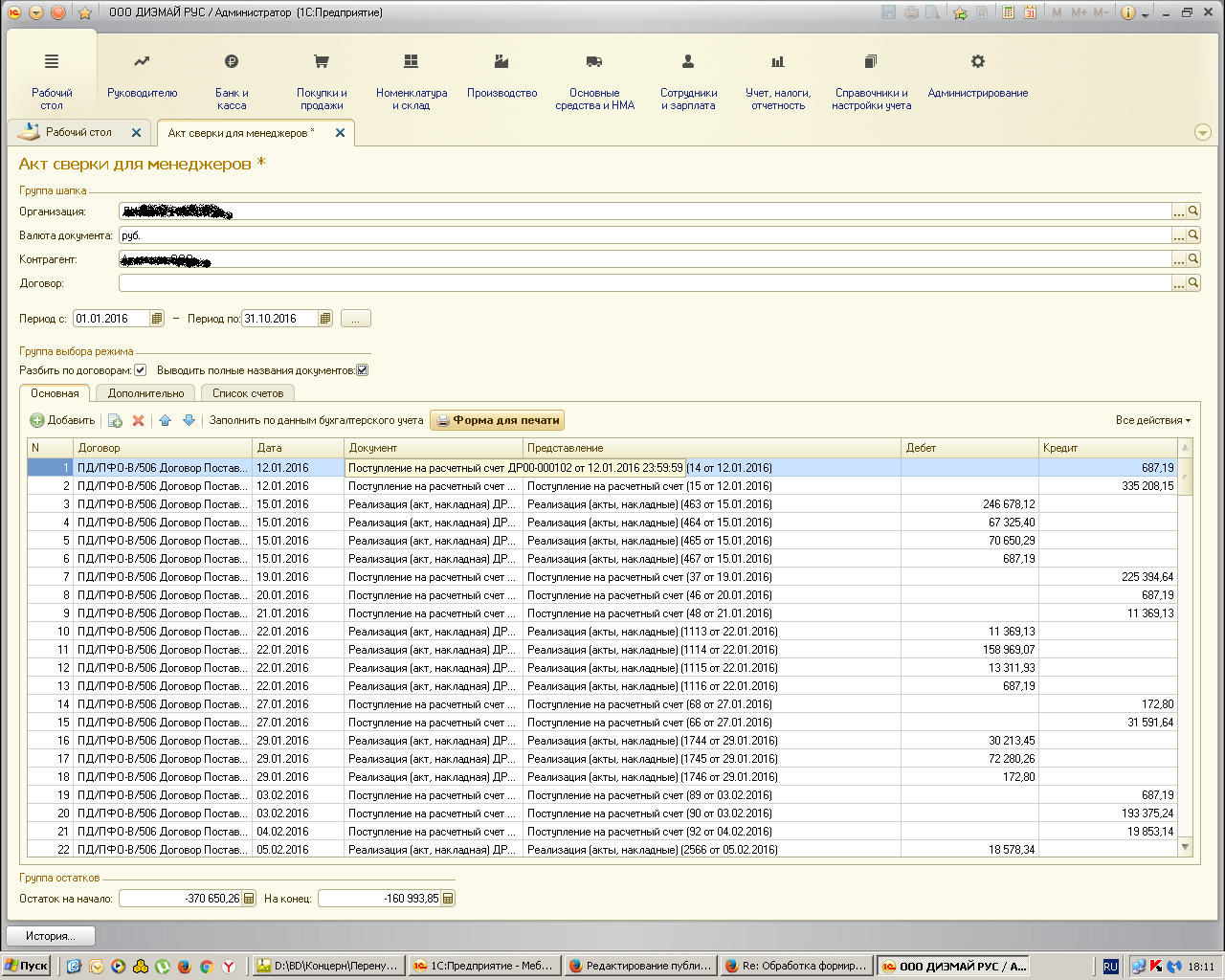This screenshot has height=980, width=1225.
Task: Open the Рабочий стол section
Action: point(52,82)
